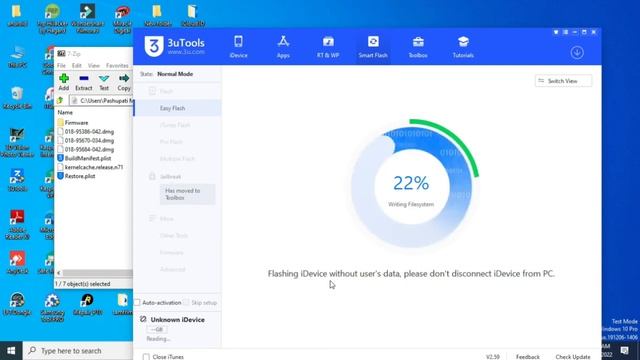Click the V2.59 version label
Viewport: 640px width, 360px height.
(493, 357)
